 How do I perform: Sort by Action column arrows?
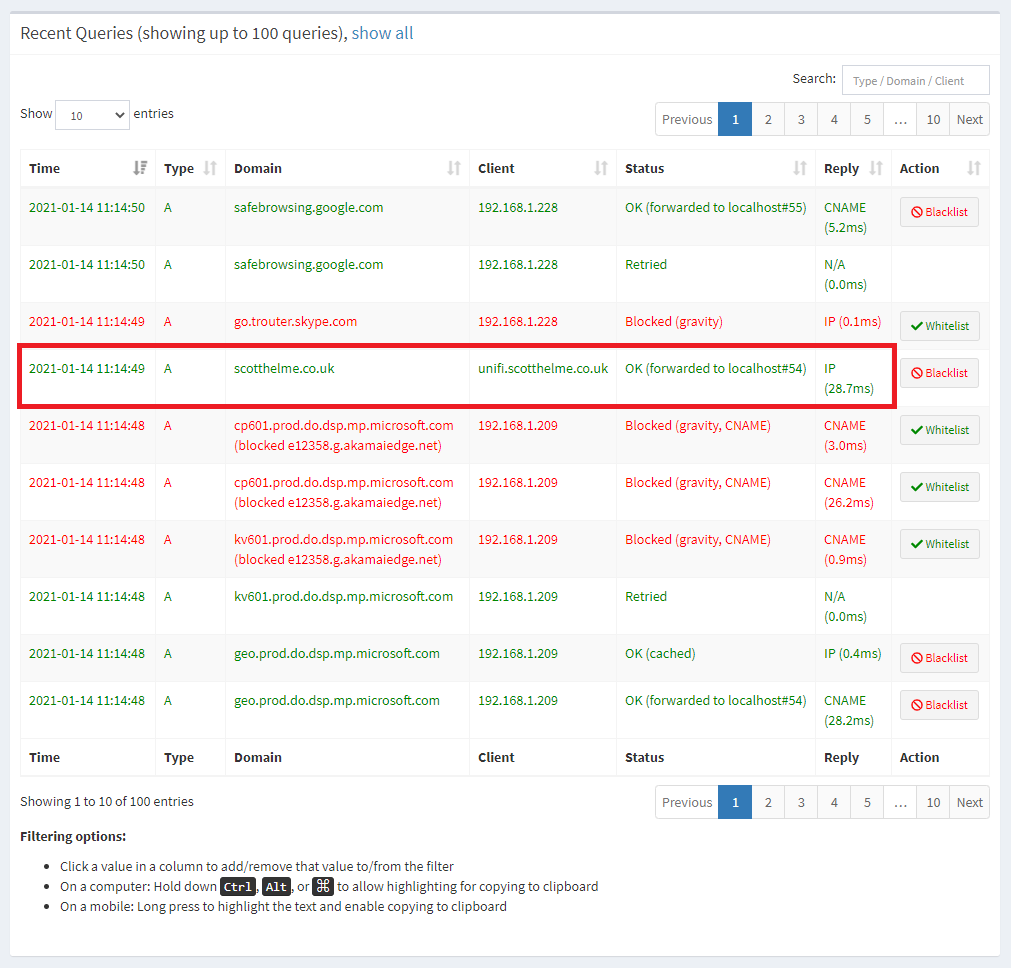[974, 168]
